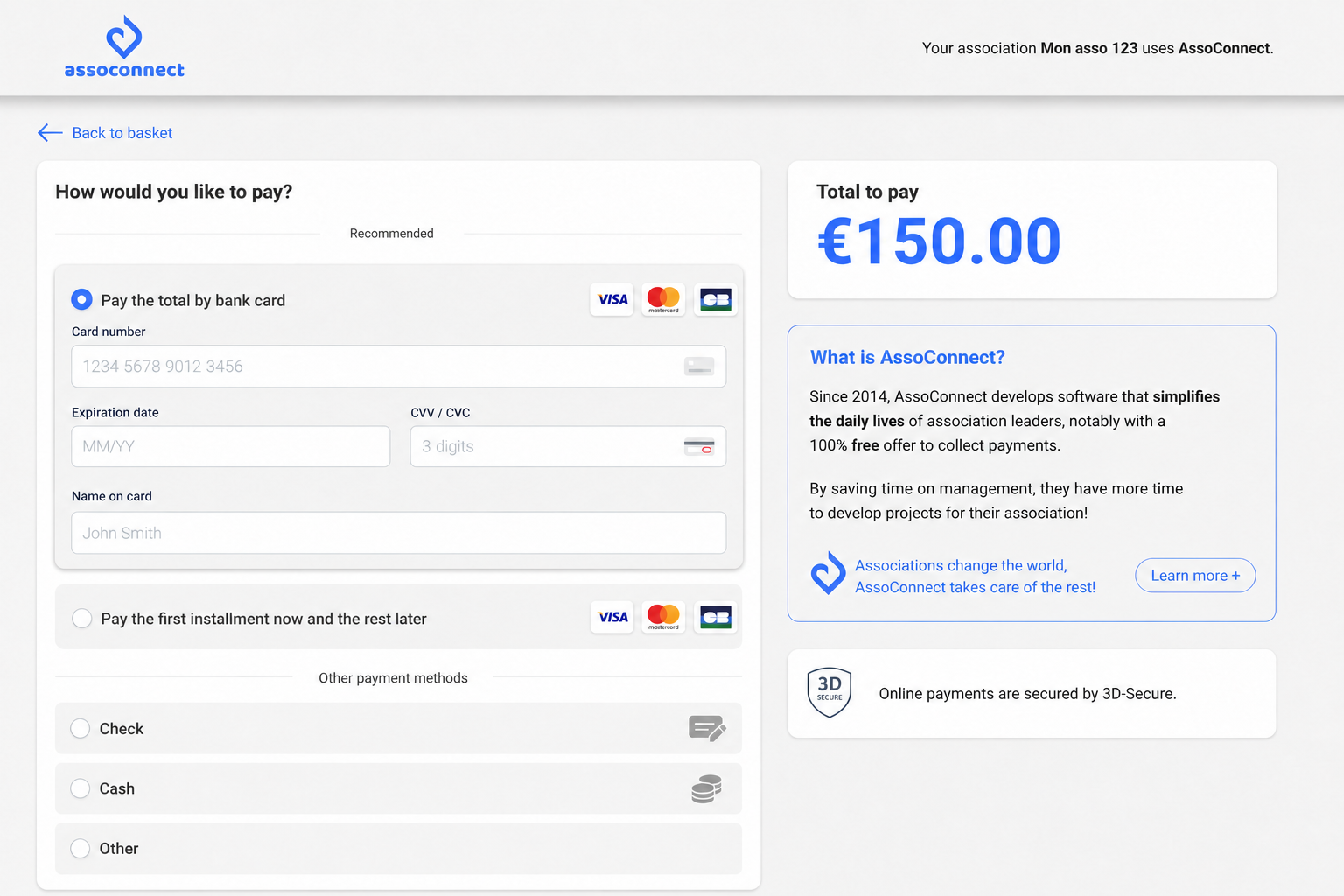Viewport: 1344px width, 896px height.
Task: Choose the Other payment method
Action: pyautogui.click(x=80, y=849)
